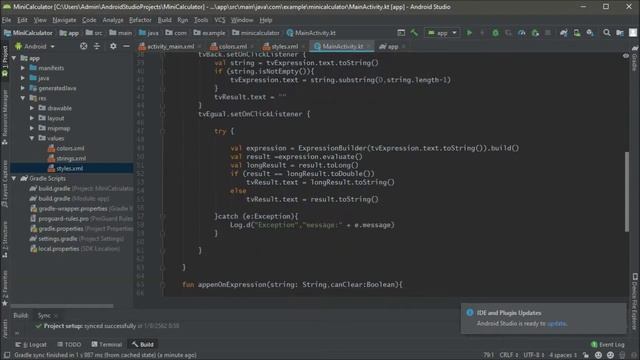The image size is (640, 360).
Task: Open the Event Log
Action: [607, 344]
